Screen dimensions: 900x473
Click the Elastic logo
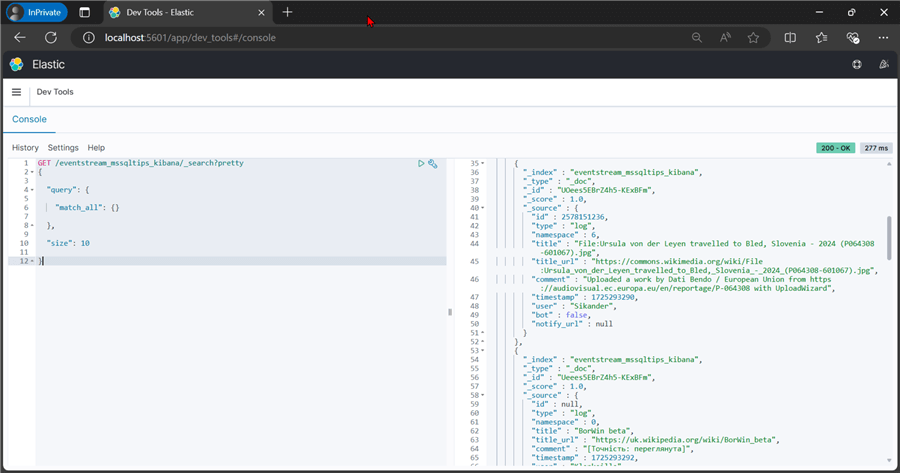point(16,64)
